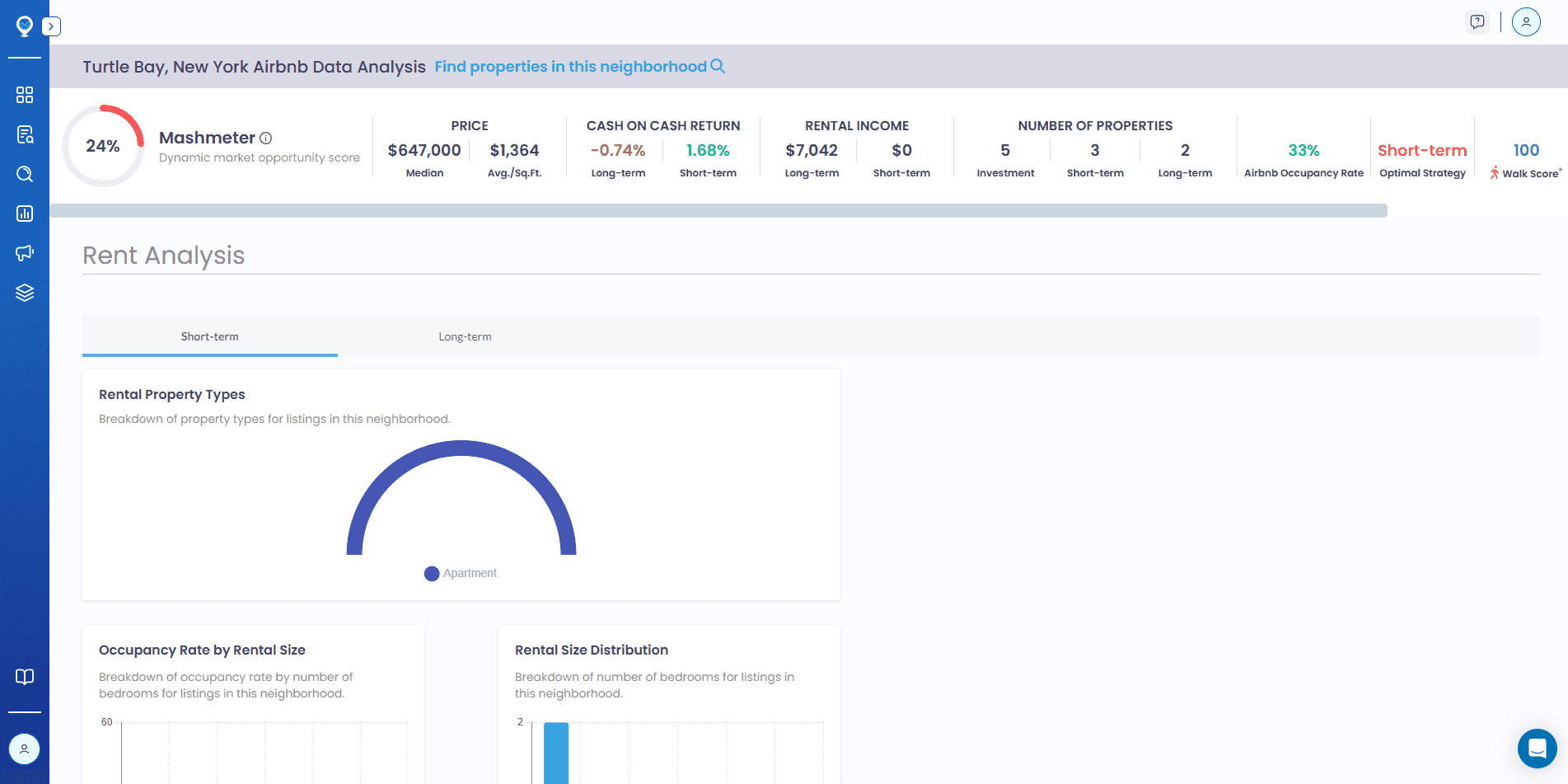Click the 33% Airbnb Occupancy Rate value
The width and height of the screenshot is (1568, 784).
(x=1304, y=150)
